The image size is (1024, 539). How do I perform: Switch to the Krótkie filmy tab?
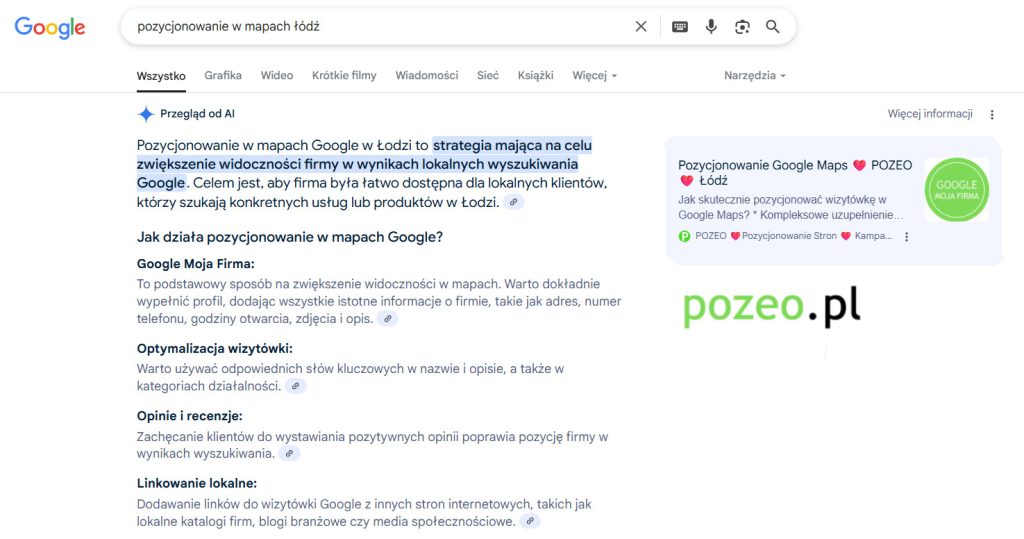point(344,75)
